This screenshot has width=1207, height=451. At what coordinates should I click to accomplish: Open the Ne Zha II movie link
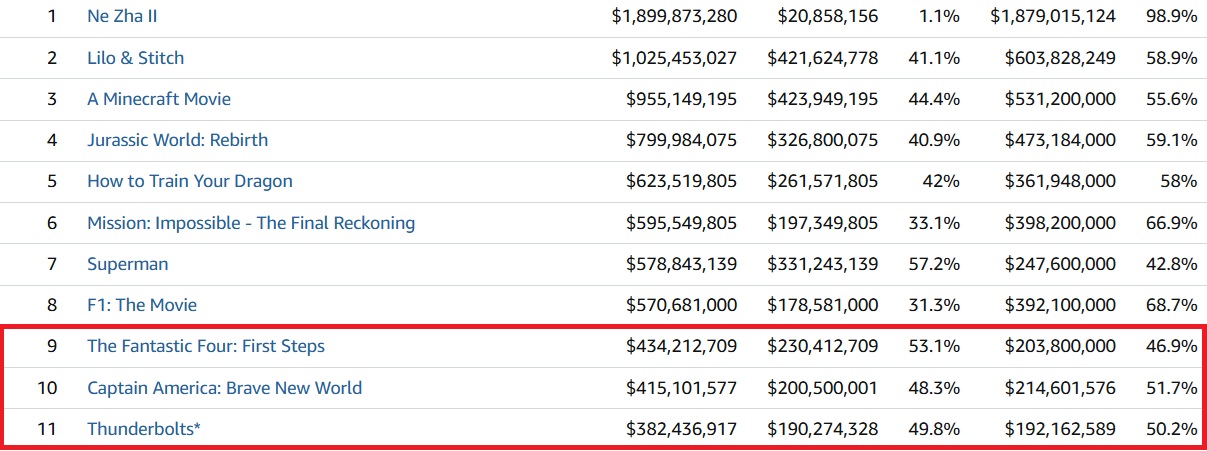point(122,17)
